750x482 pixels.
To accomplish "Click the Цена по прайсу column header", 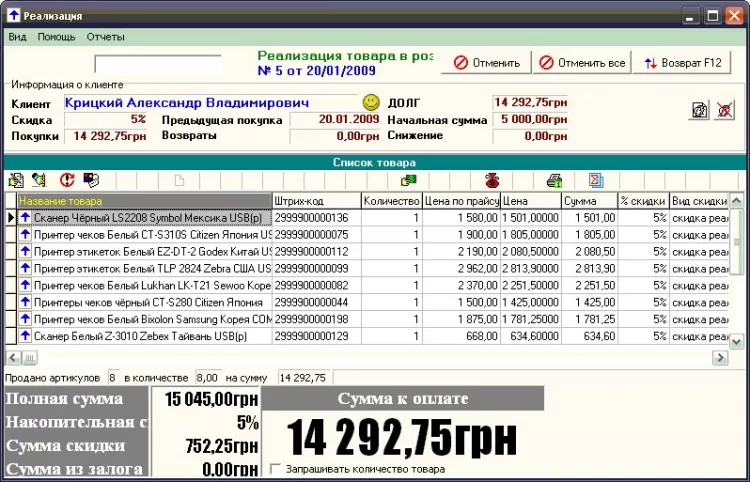I will (461, 201).
